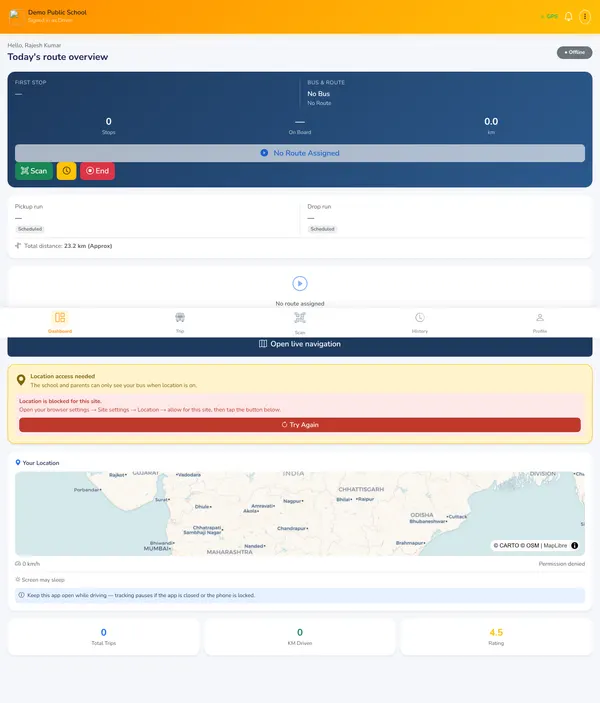Image resolution: width=600 pixels, height=703 pixels.
Task: Click the No Bus label
Action: tap(318, 94)
